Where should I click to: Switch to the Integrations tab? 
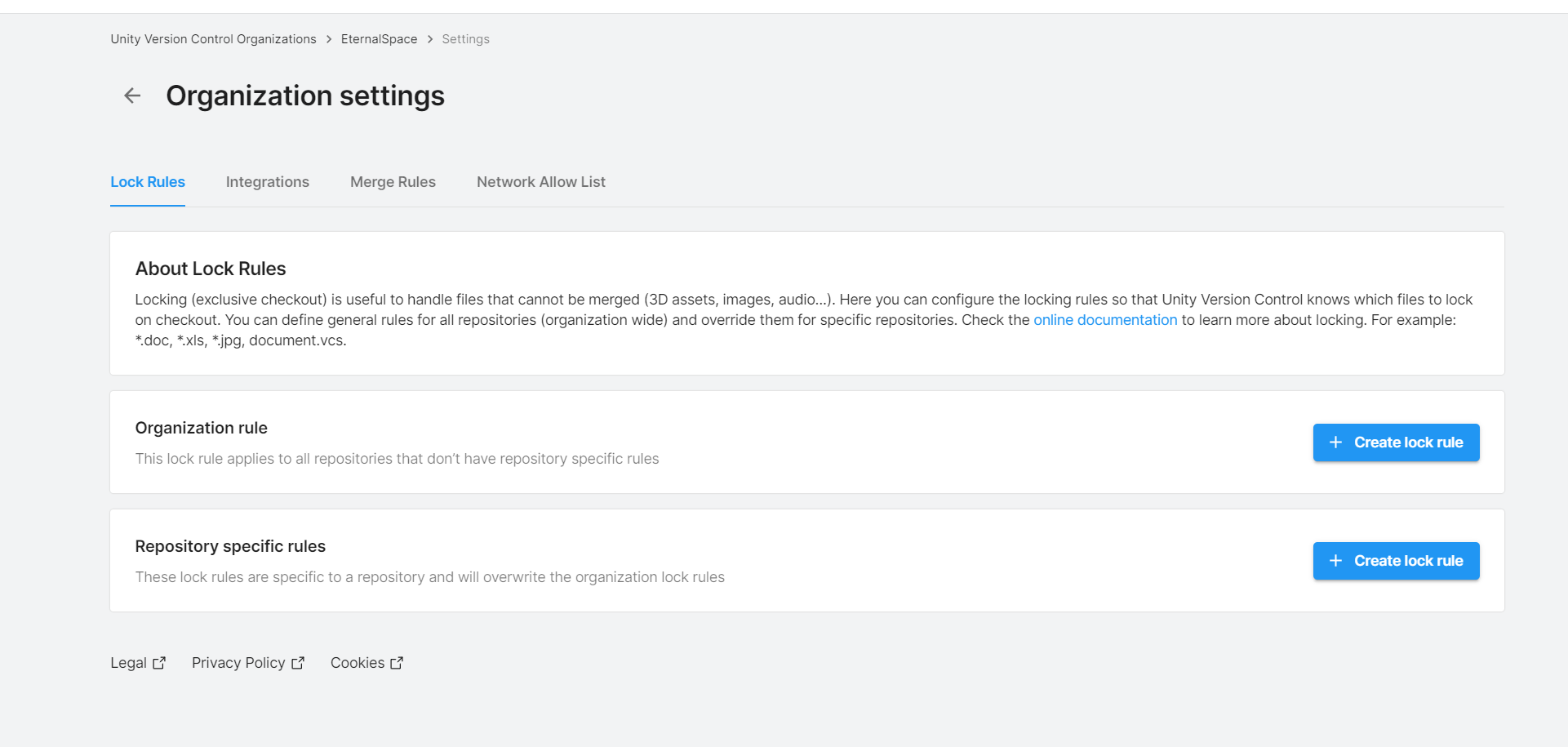pos(268,182)
